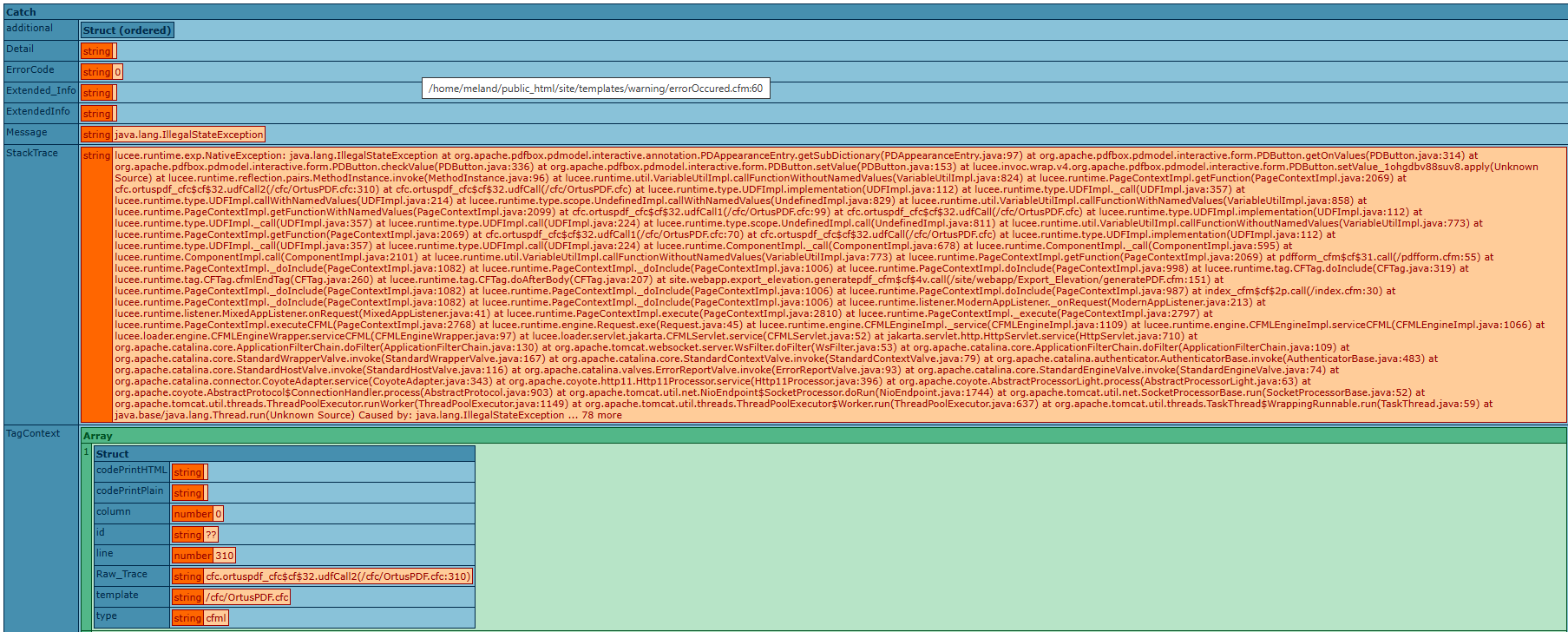
Task: Expand the Struct (ordered) header
Action: [127, 30]
